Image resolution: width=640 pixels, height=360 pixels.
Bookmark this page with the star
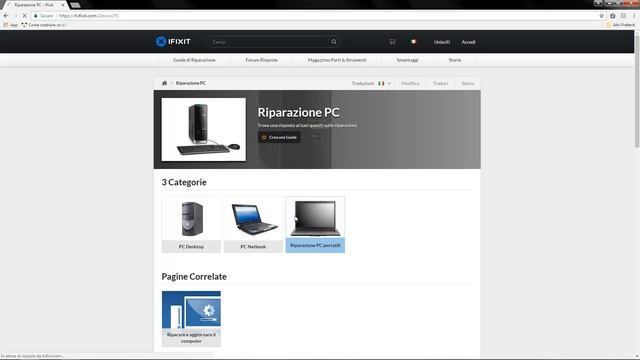601,16
